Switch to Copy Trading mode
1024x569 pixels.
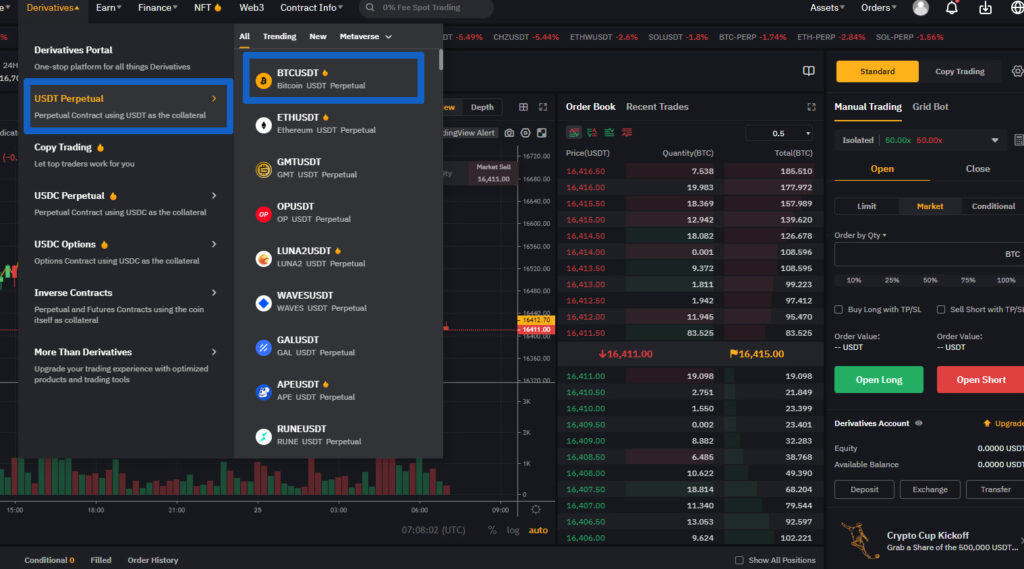point(959,71)
